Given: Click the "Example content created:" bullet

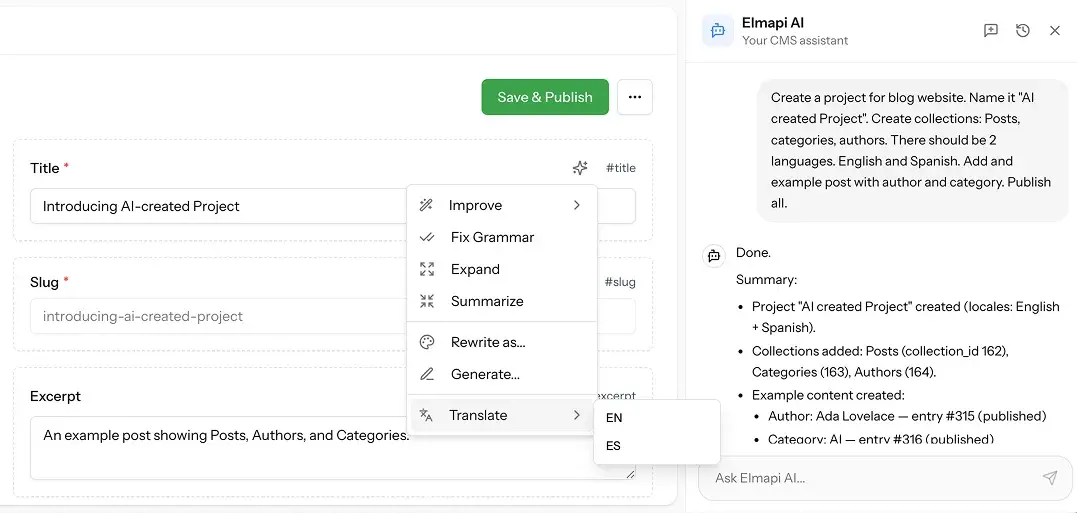Looking at the screenshot, I should pyautogui.click(x=828, y=395).
